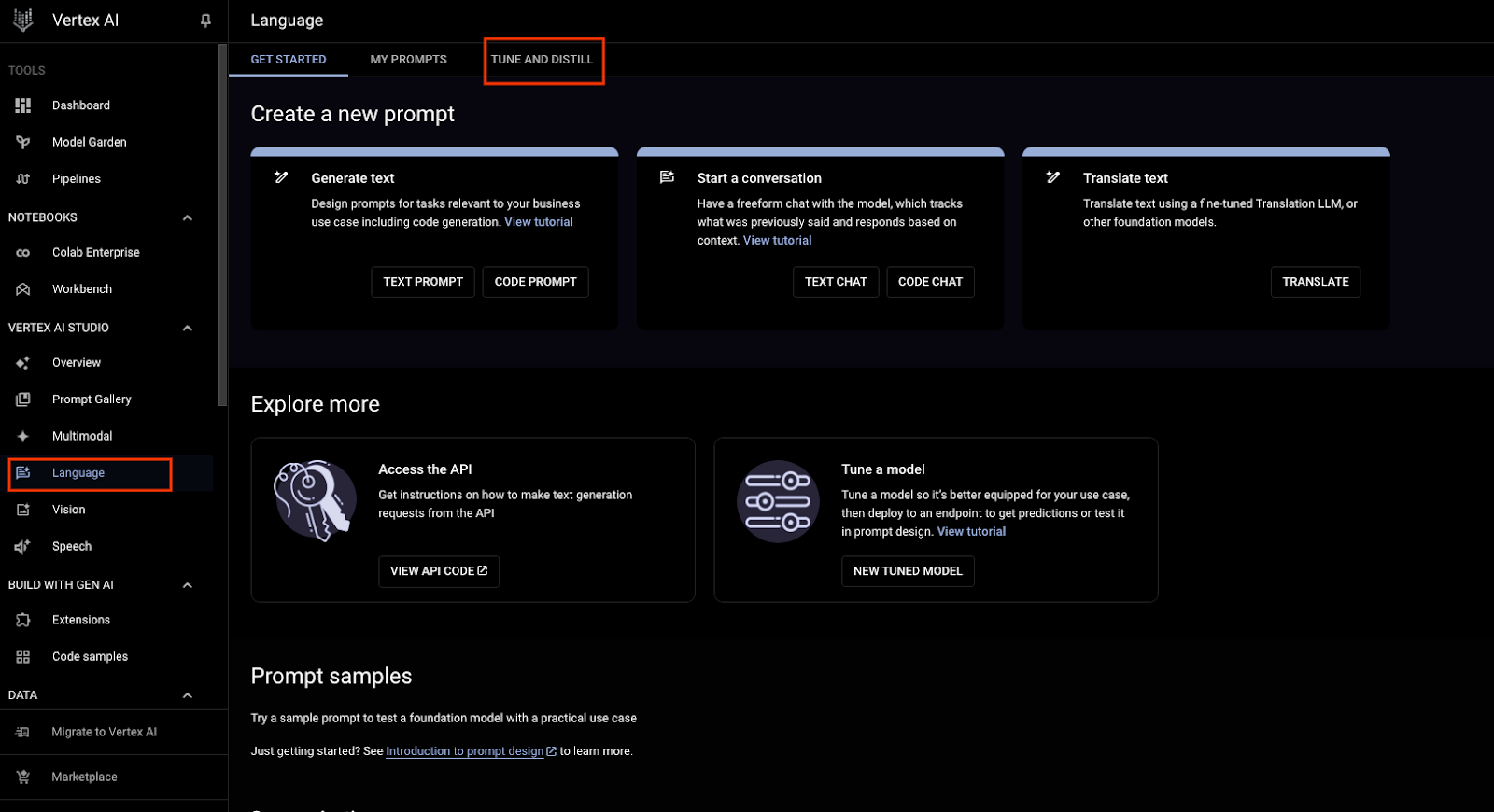
Task: Click the external link icon after prompt design link
Action: (x=551, y=751)
